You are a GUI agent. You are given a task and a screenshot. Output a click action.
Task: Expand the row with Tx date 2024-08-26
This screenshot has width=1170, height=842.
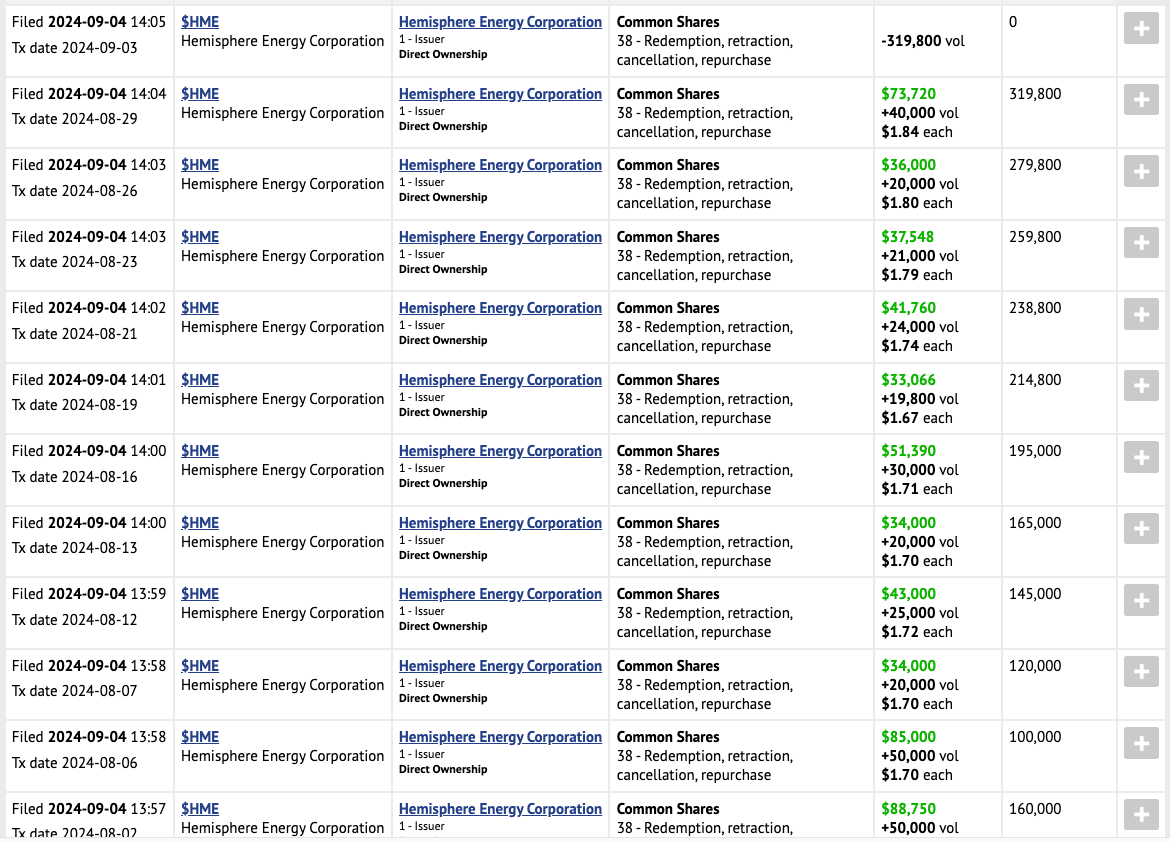tap(1141, 171)
